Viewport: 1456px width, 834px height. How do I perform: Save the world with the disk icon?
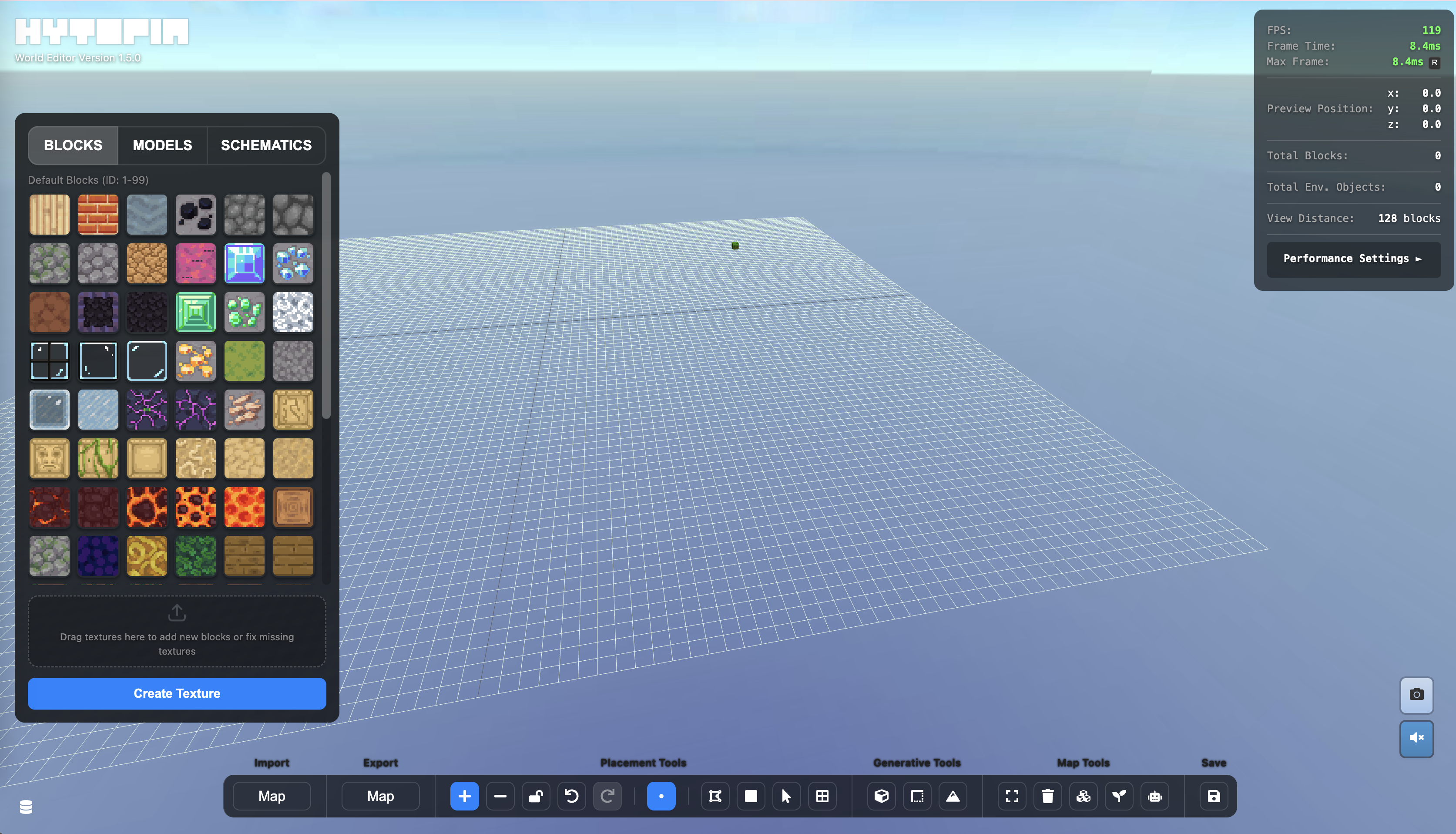tap(1214, 796)
